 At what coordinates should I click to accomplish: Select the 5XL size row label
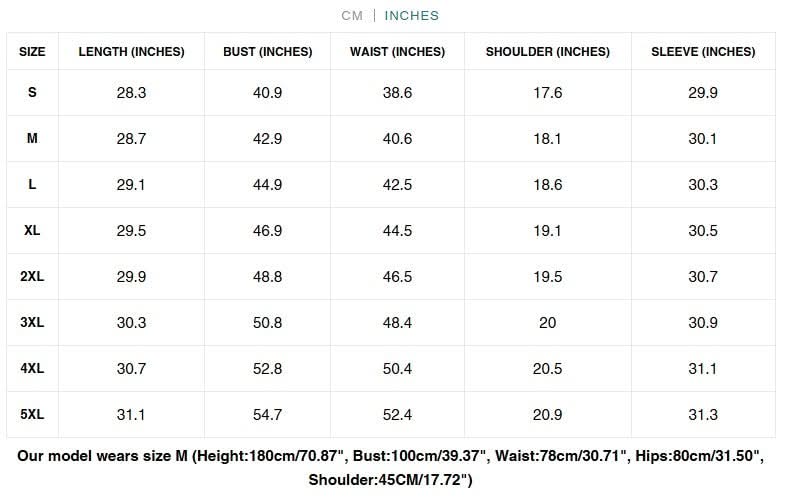point(32,415)
